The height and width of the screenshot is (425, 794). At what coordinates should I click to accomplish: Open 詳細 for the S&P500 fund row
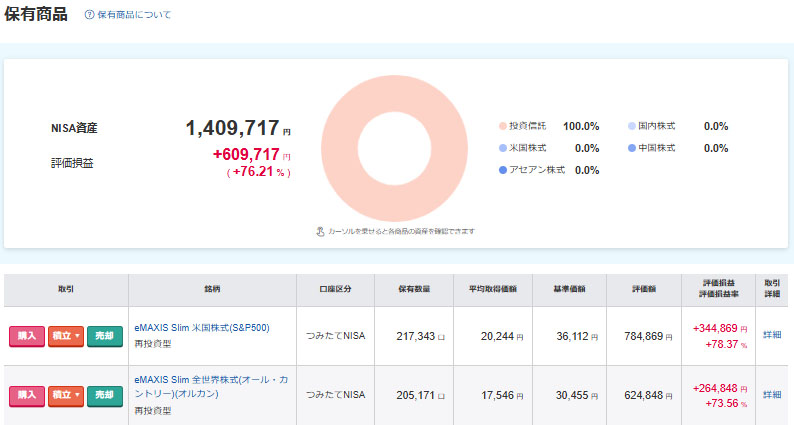[x=772, y=336]
